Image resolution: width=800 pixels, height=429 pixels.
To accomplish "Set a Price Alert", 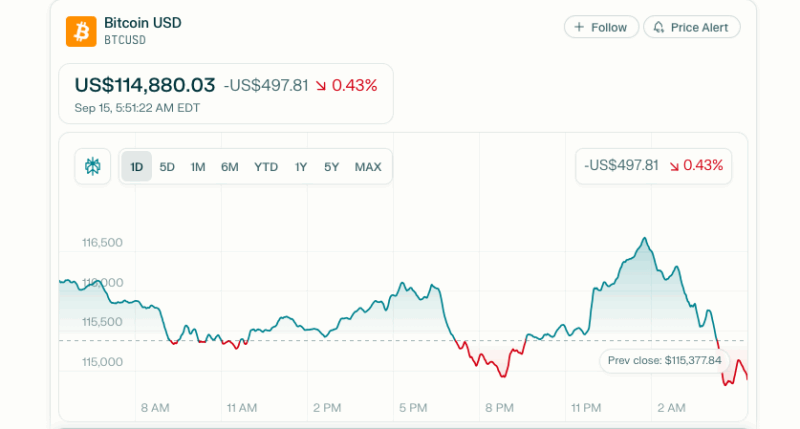I will (692, 27).
